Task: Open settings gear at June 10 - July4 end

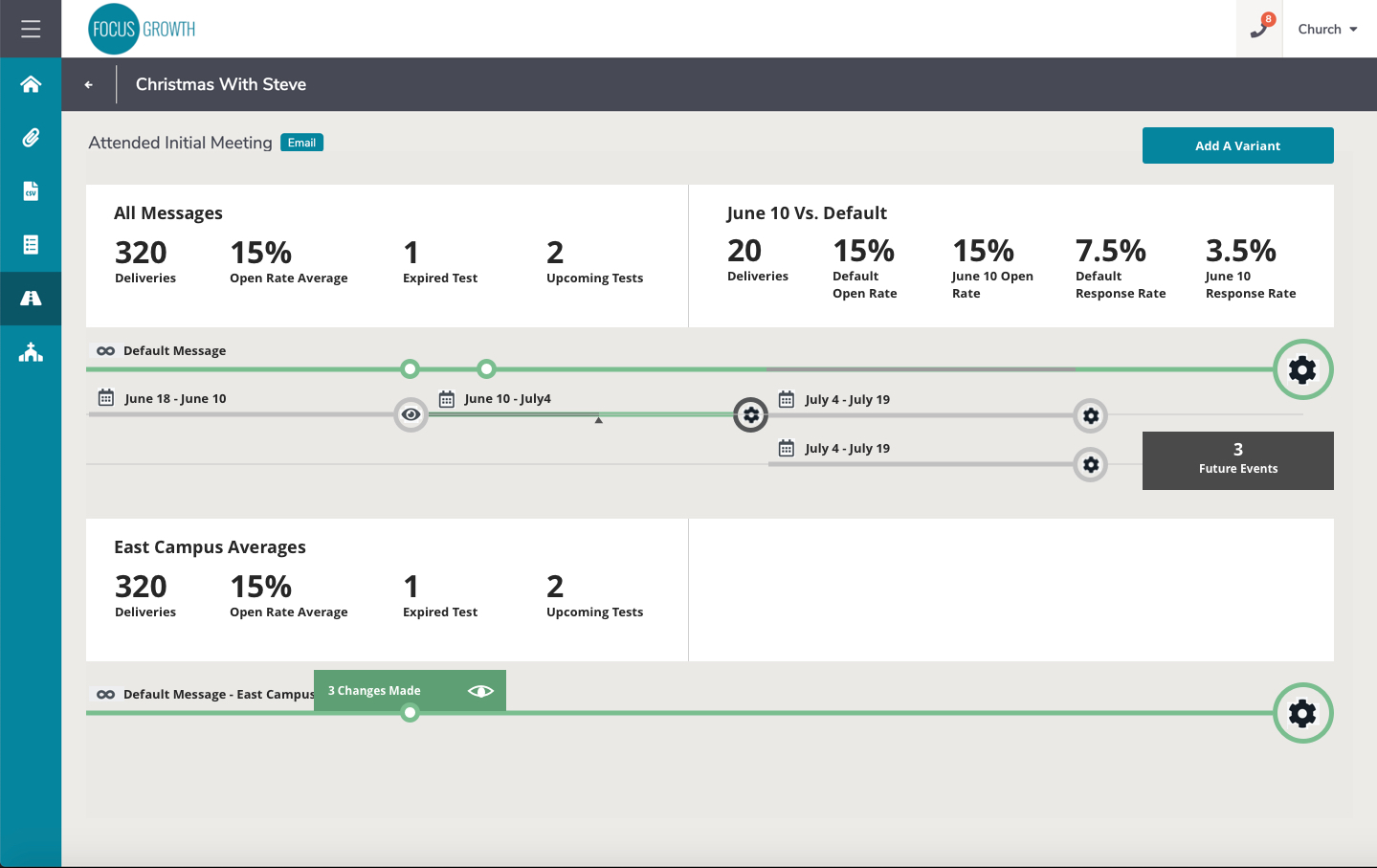Action: coord(751,415)
